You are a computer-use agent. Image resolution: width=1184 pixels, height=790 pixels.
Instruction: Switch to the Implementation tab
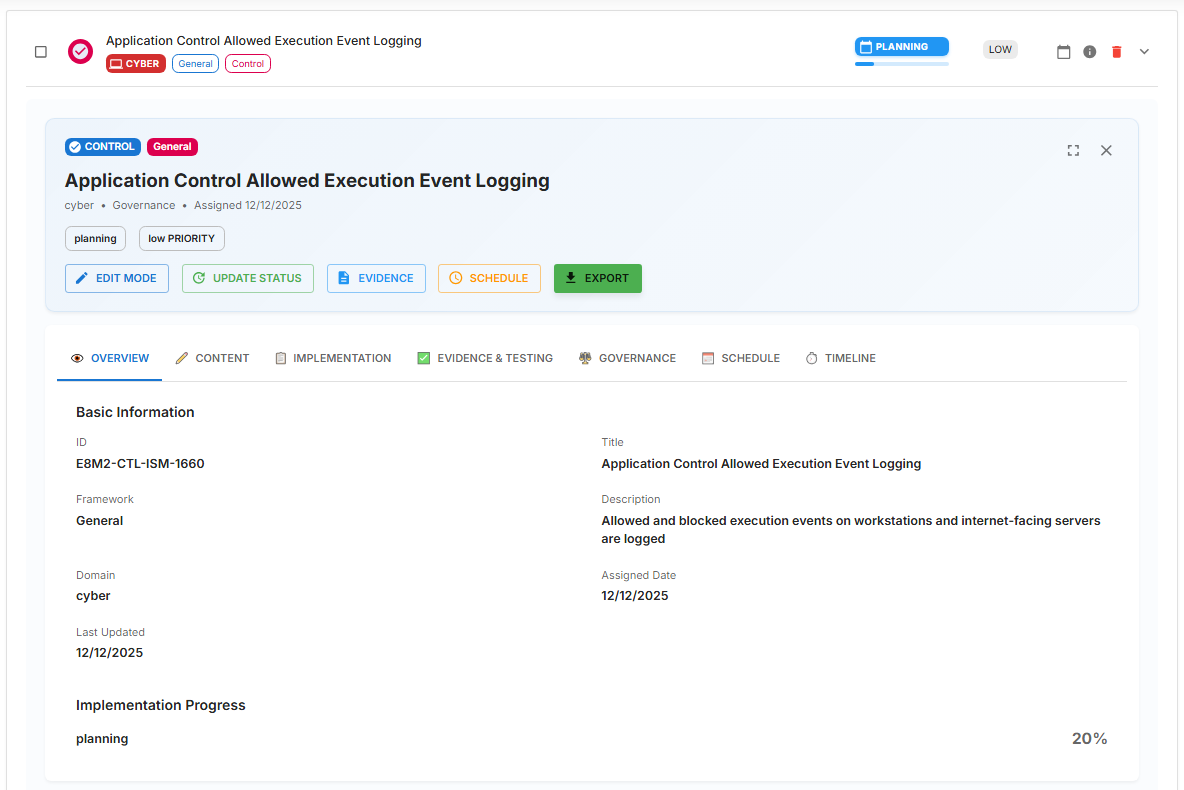333,358
